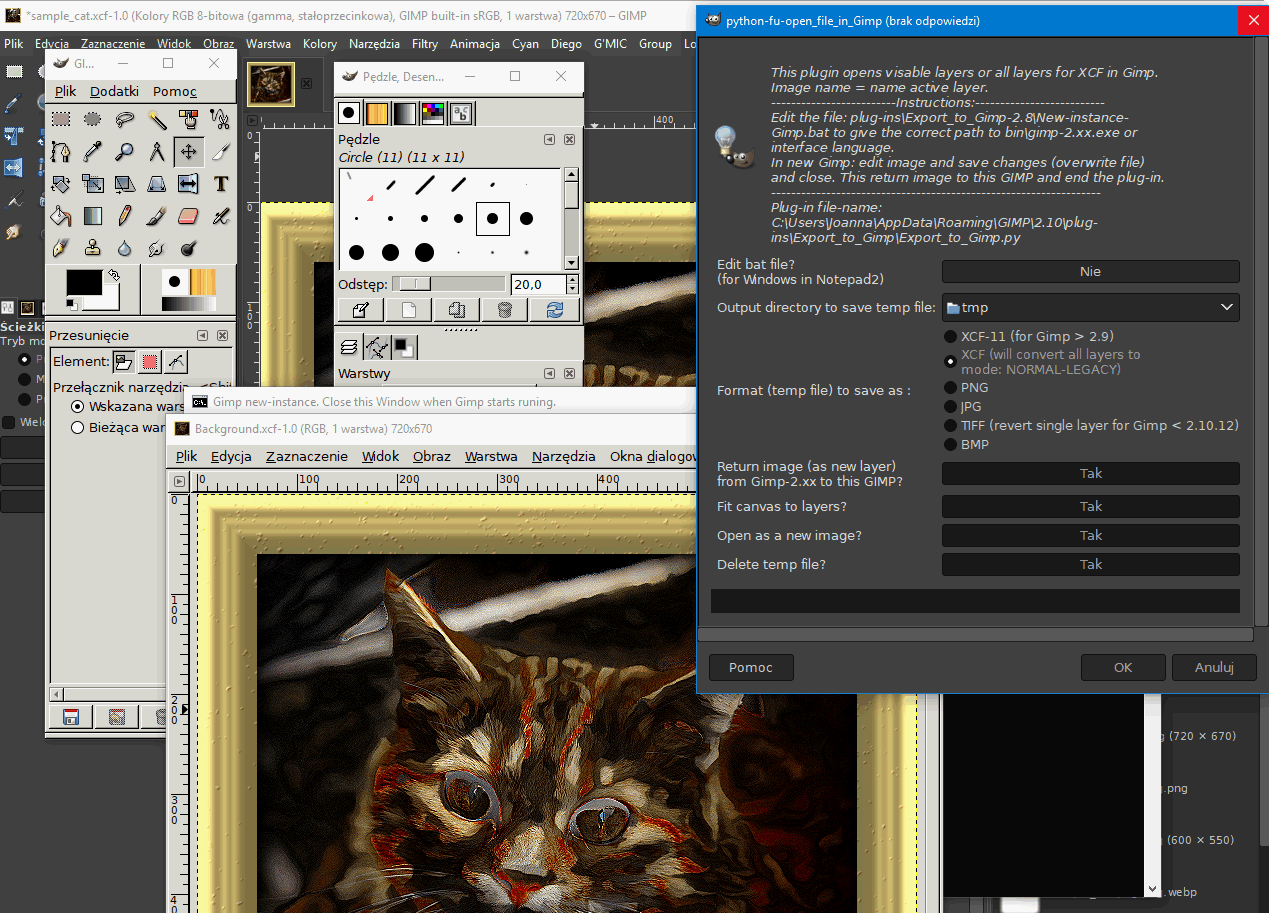Click the brushes list down scroll arrow
This screenshot has height=913, width=1269.
[x=571, y=262]
